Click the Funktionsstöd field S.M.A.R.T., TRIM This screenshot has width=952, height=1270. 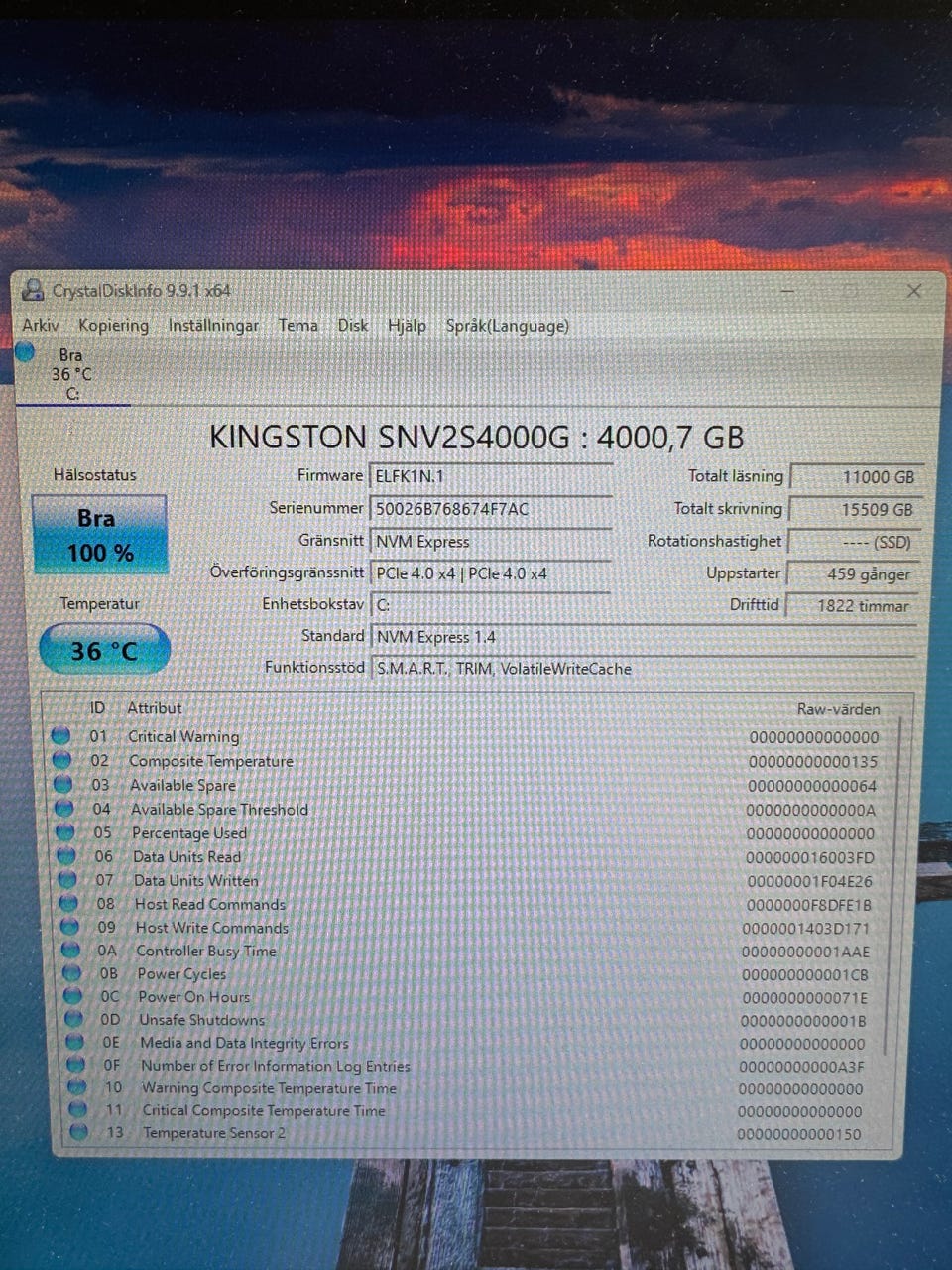[x=643, y=669]
